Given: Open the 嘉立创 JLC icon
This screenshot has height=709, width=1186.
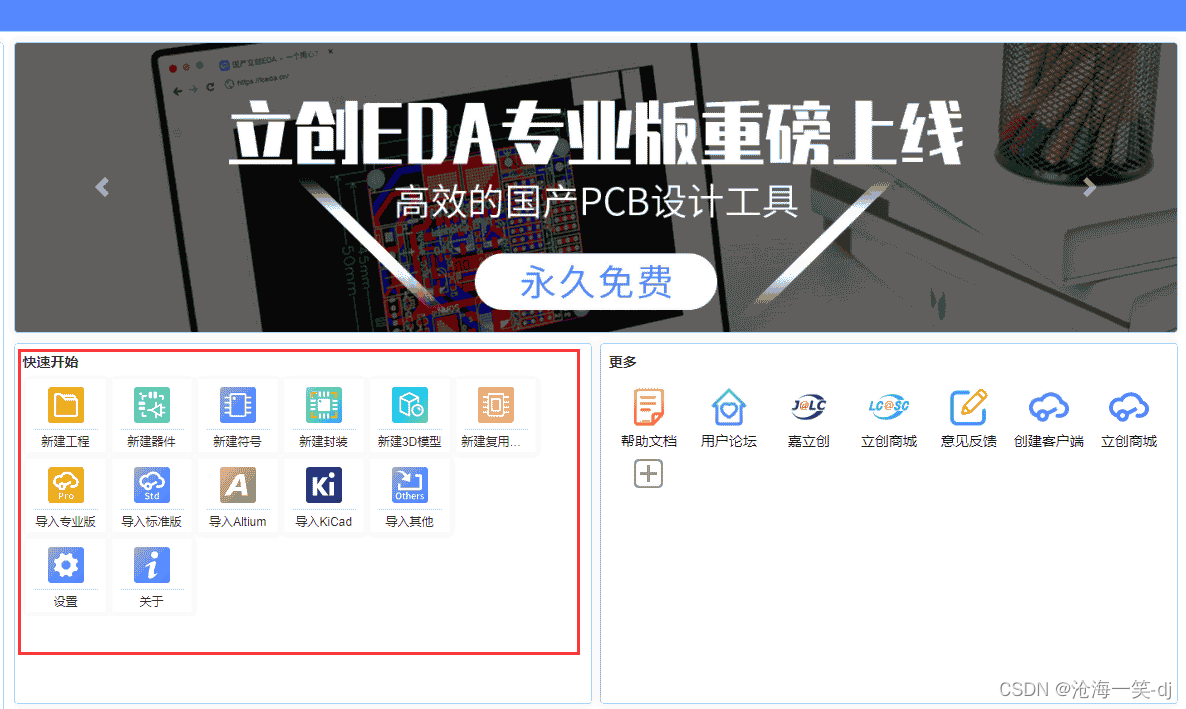Looking at the screenshot, I should point(809,406).
